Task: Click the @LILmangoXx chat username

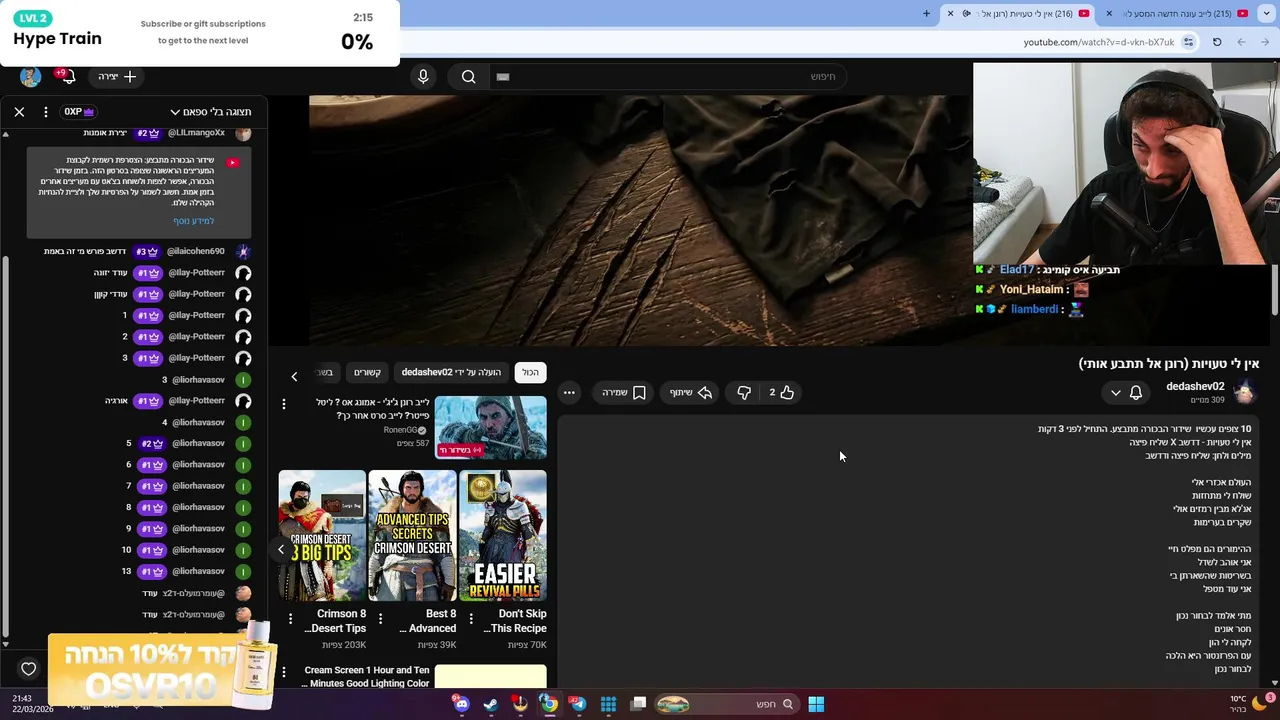Action: pos(196,133)
